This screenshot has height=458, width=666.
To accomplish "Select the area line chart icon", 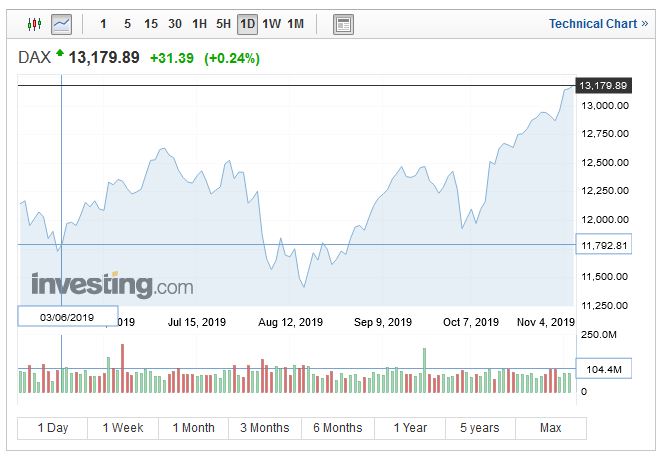I will (x=62, y=24).
